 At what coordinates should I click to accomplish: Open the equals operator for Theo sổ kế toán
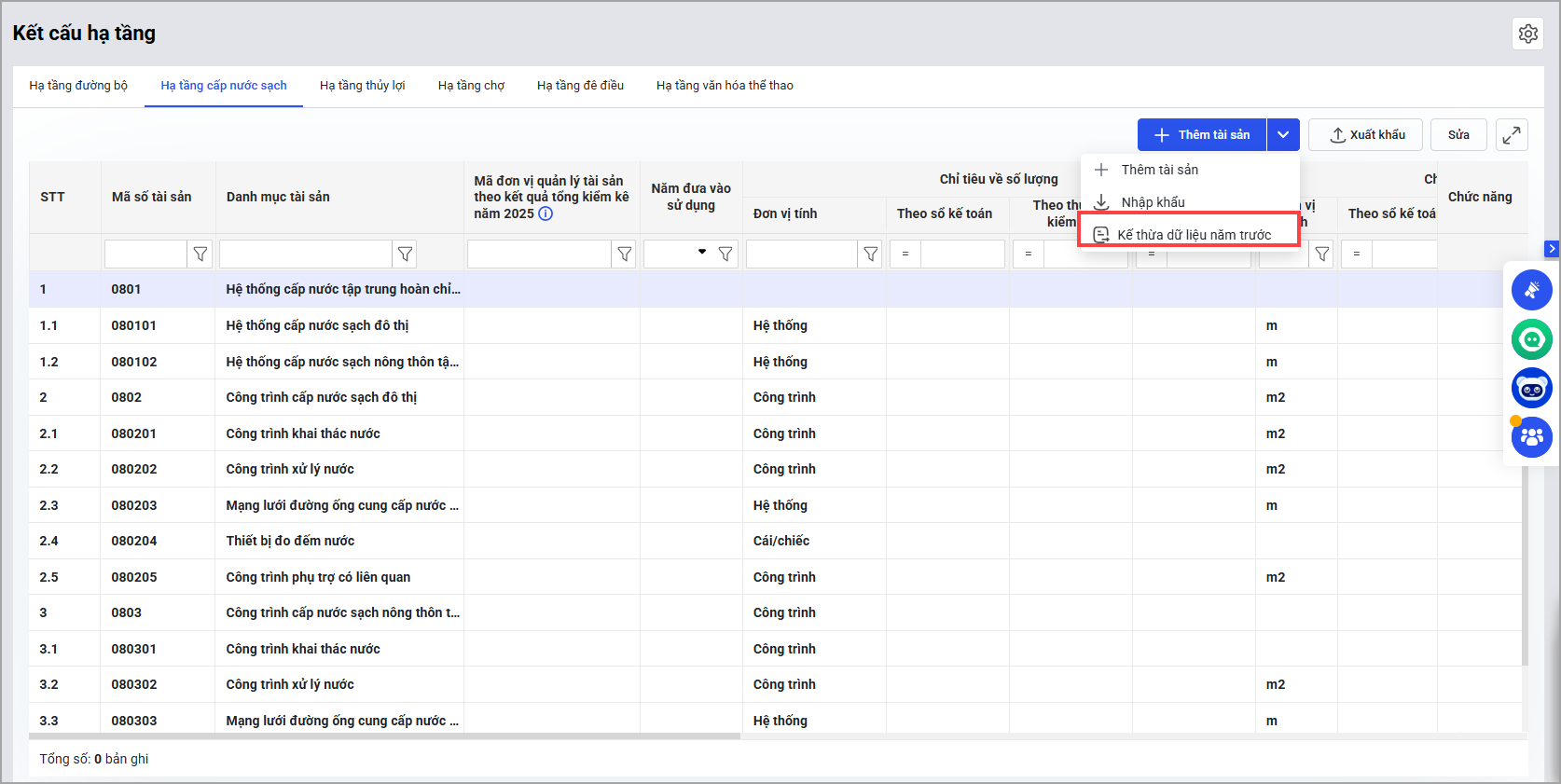(x=905, y=254)
